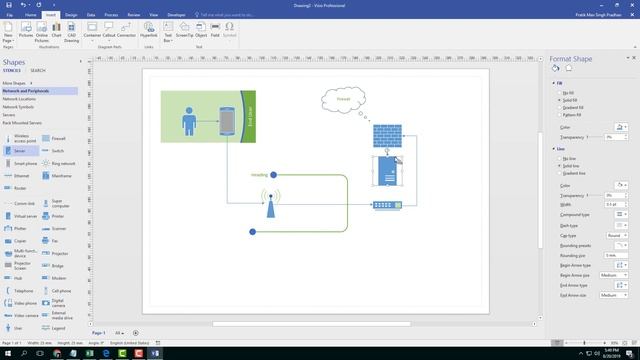Open the Callout dropdown
Image resolution: width=640 pixels, height=360 pixels.
click(109, 41)
